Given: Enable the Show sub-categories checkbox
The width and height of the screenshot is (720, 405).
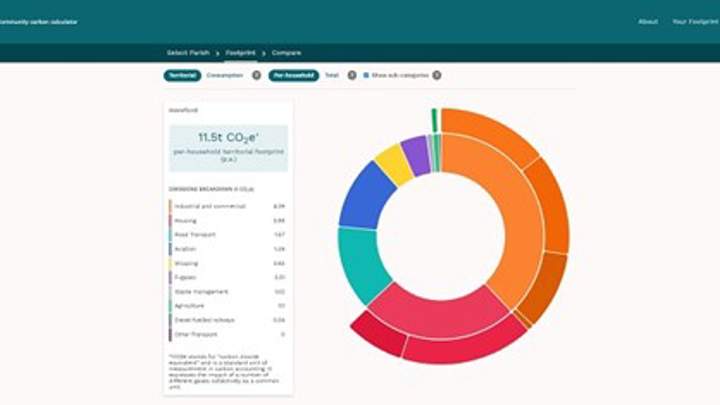Looking at the screenshot, I should 366,75.
